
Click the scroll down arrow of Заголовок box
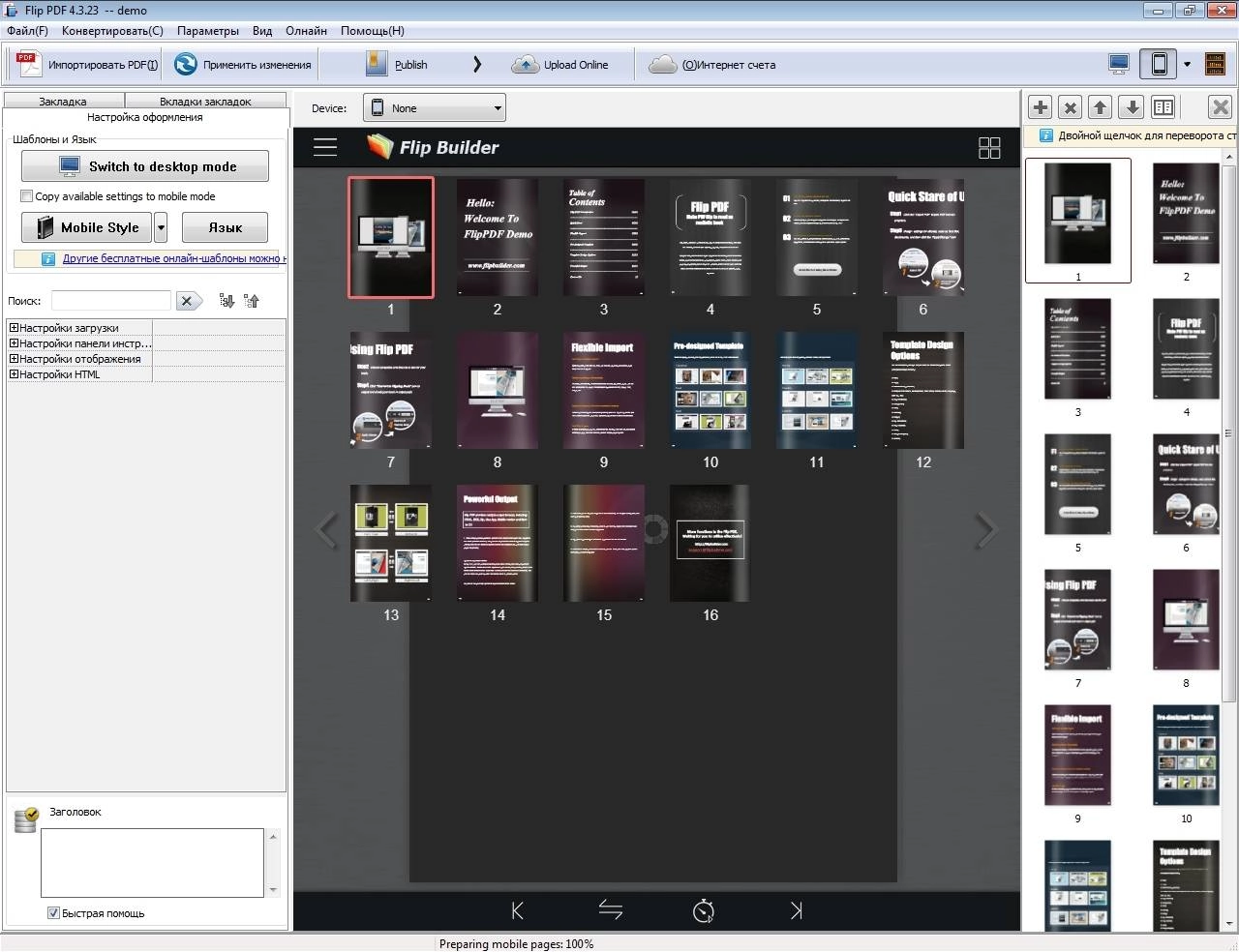273,890
